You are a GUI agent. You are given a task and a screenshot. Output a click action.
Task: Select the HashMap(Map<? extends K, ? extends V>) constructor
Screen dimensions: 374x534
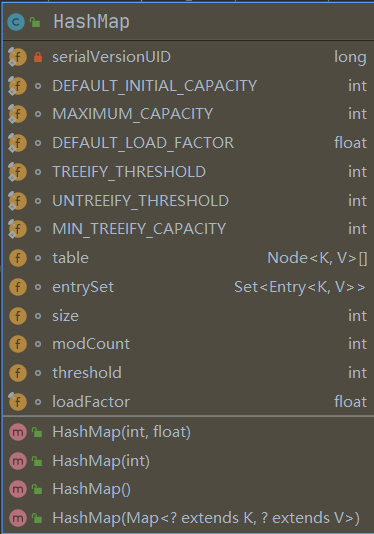188,518
